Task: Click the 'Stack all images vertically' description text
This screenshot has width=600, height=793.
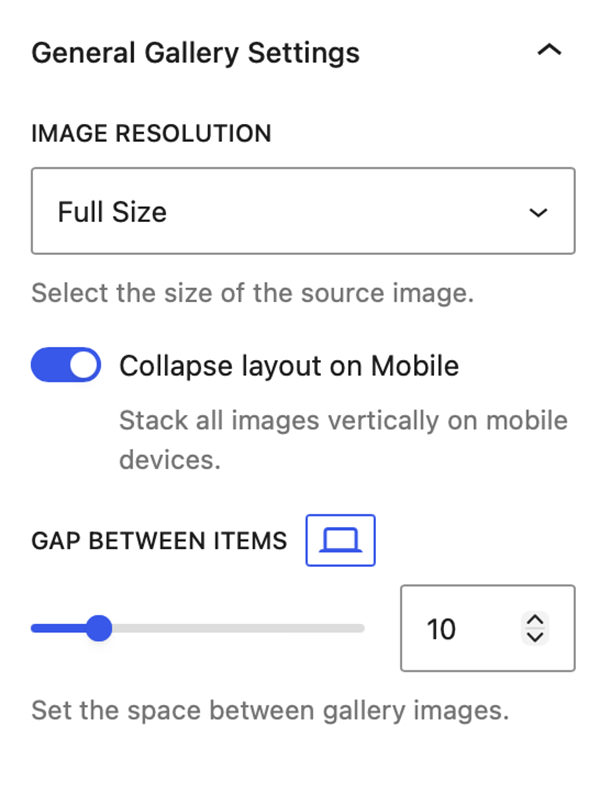Action: coord(343,440)
